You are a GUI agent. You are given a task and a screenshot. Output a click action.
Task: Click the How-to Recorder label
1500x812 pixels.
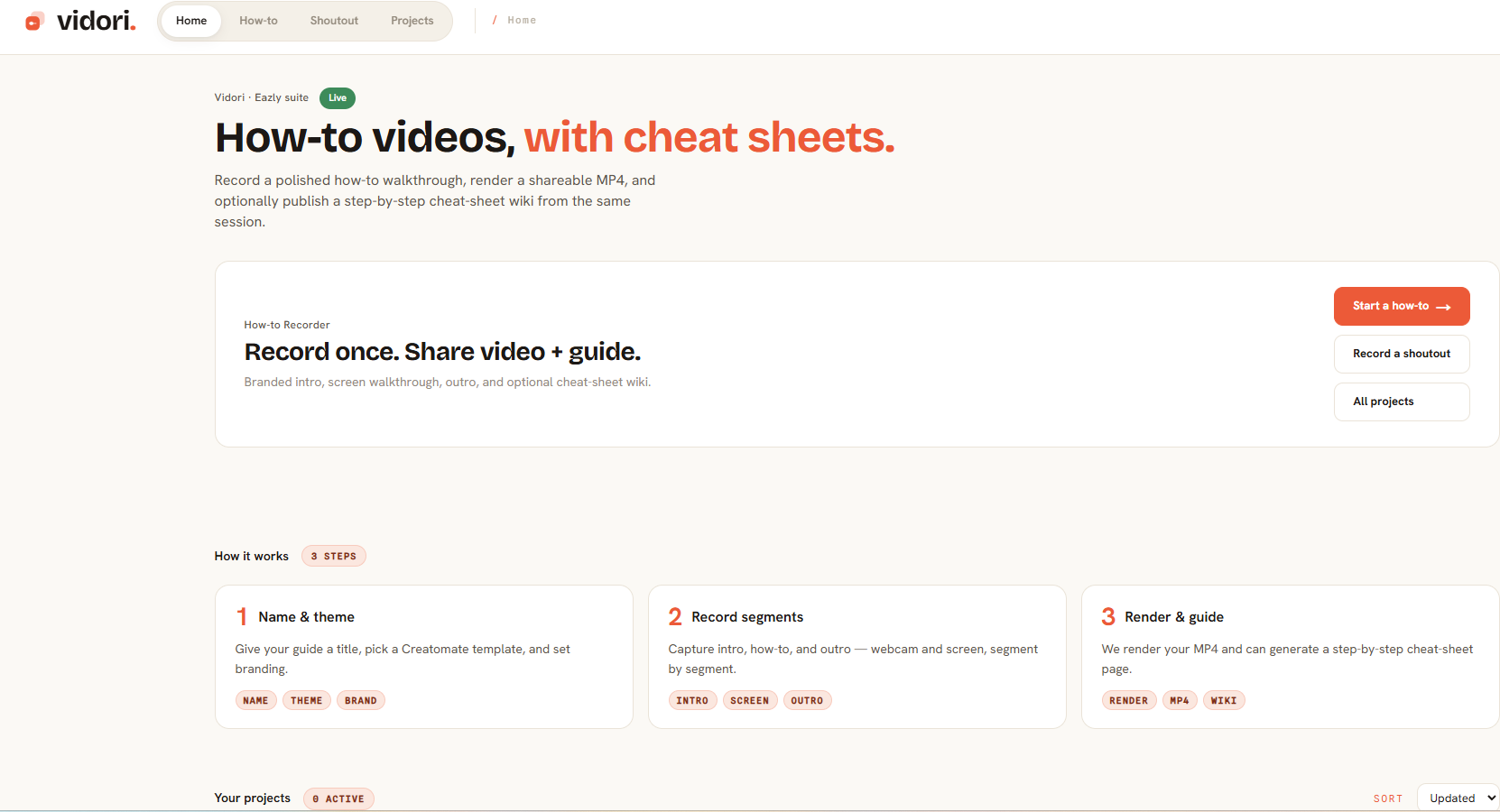(x=287, y=325)
